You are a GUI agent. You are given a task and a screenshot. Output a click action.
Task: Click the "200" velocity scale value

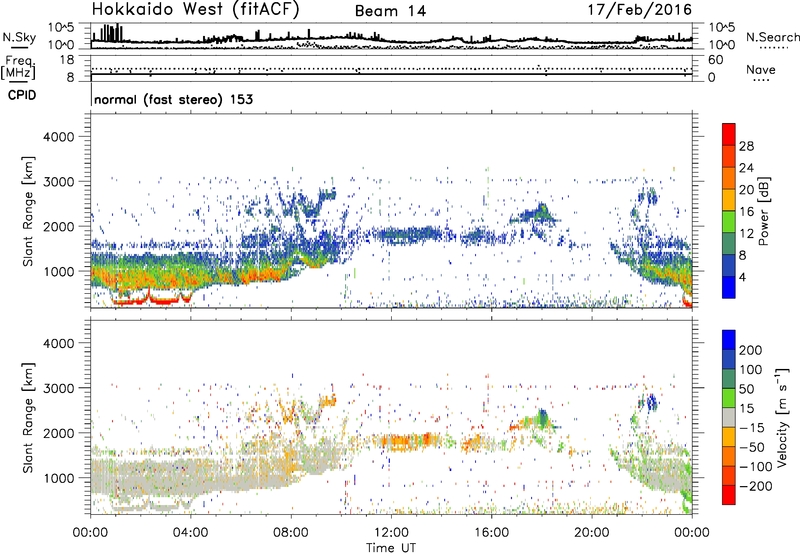point(751,350)
